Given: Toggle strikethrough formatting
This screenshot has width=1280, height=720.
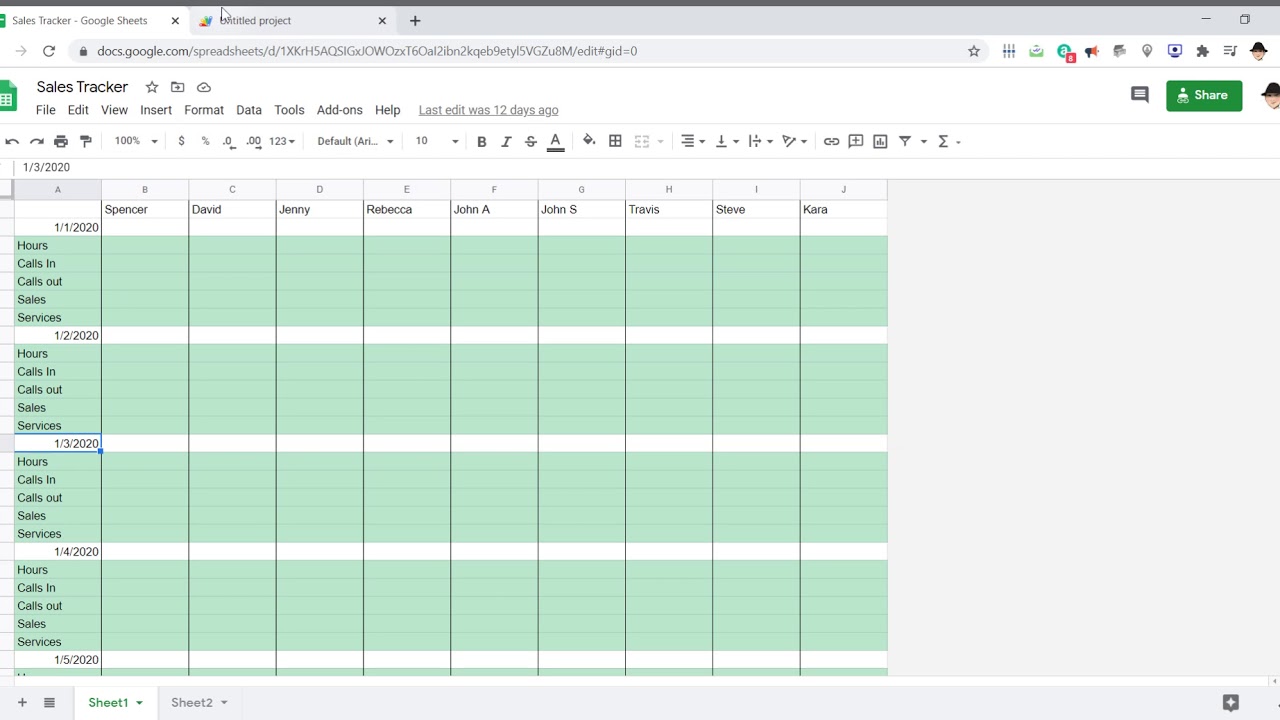Looking at the screenshot, I should click(530, 141).
